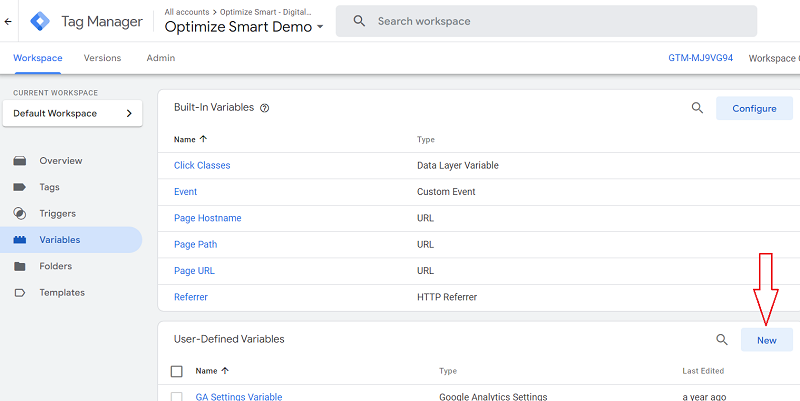Tick the GA Settings Variable checkbox
The image size is (800, 401).
pos(177,396)
